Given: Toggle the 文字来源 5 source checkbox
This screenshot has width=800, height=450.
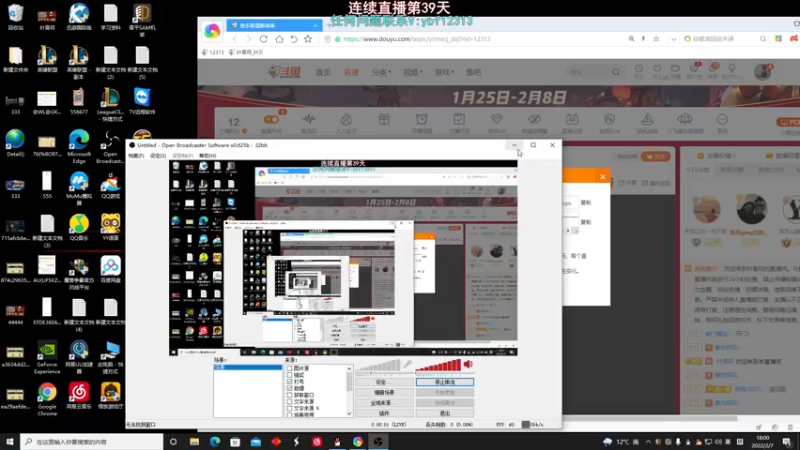Looking at the screenshot, I should (289, 409).
